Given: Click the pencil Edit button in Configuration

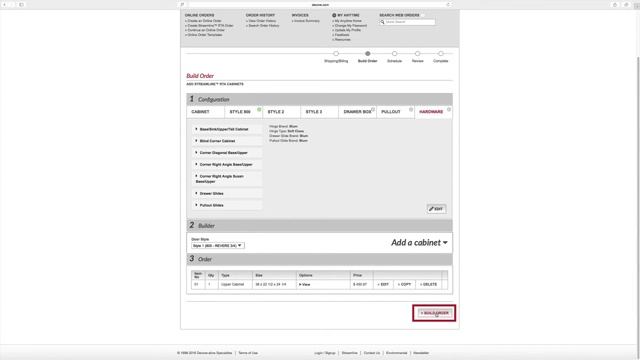Looking at the screenshot, I should click(436, 209).
